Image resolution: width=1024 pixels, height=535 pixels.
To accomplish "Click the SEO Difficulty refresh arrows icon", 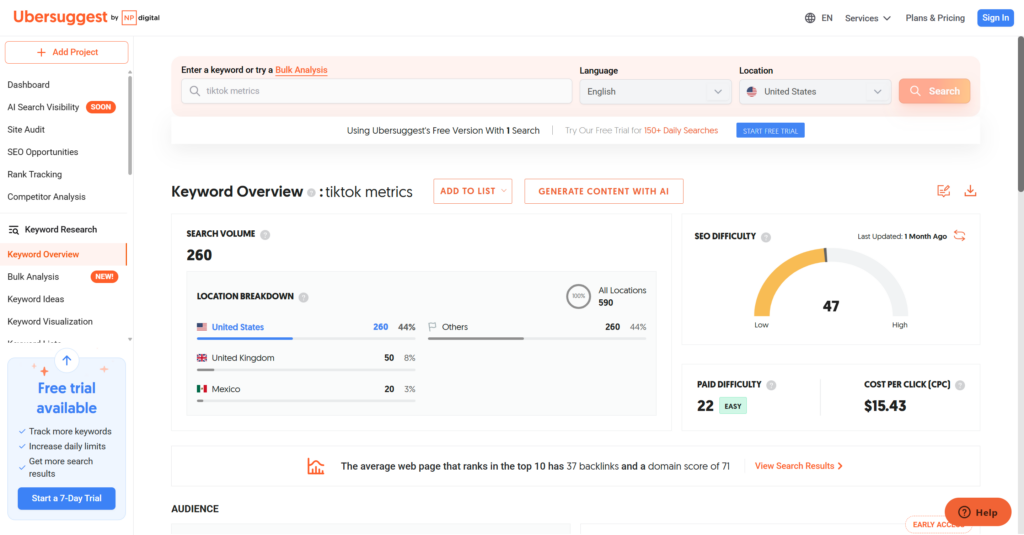I will point(960,236).
